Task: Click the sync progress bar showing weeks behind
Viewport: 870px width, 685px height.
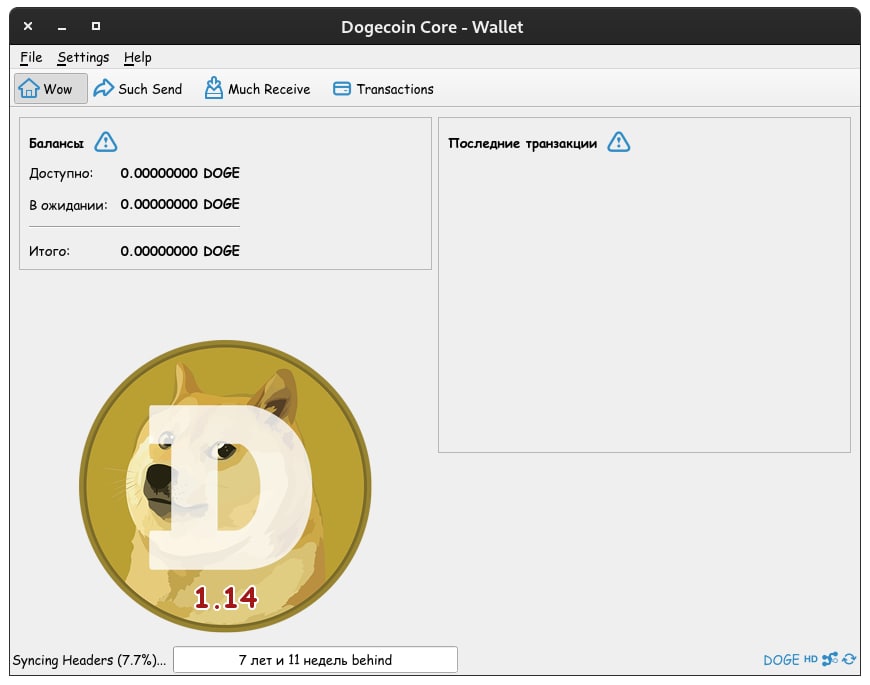Action: tap(315, 659)
